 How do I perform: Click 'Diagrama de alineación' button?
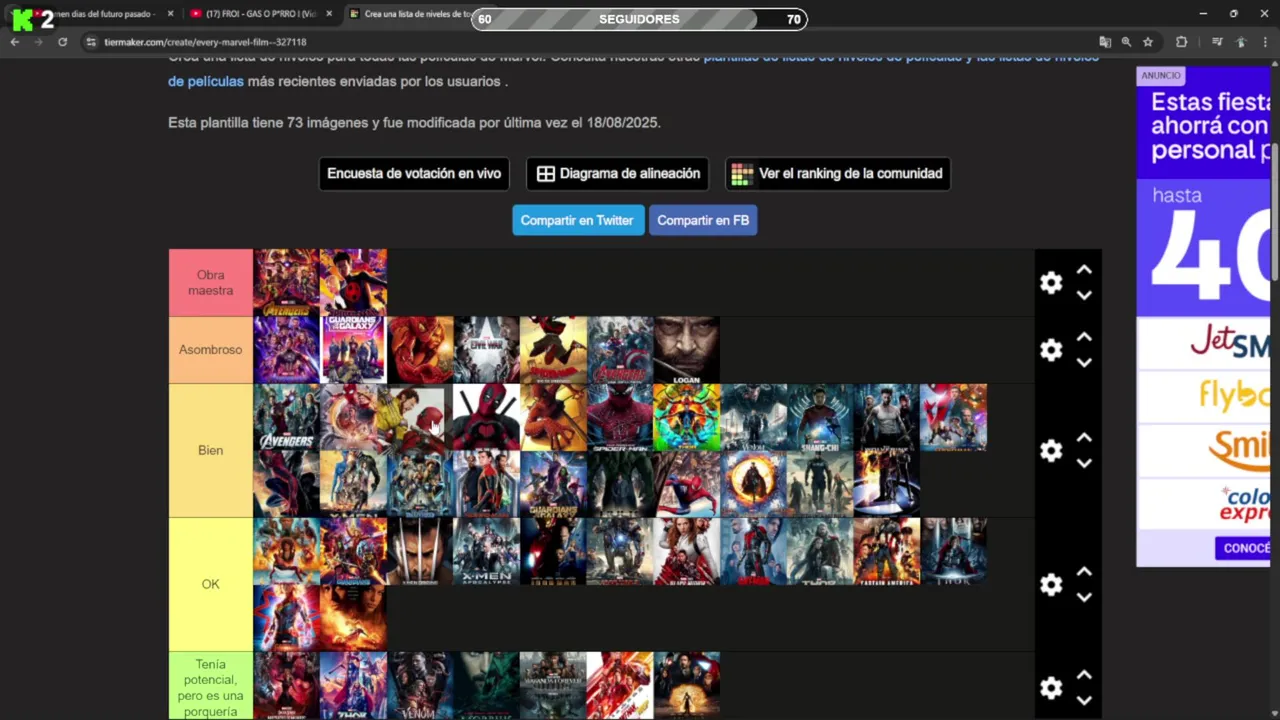(x=618, y=174)
